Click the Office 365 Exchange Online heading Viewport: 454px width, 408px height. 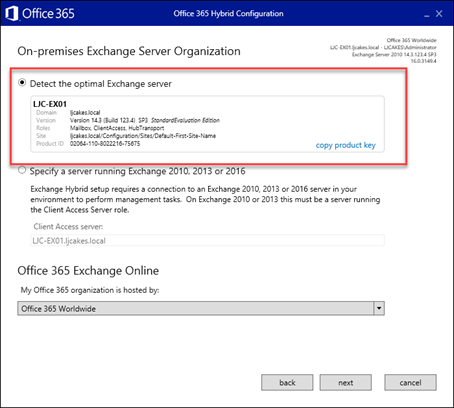(x=88, y=271)
